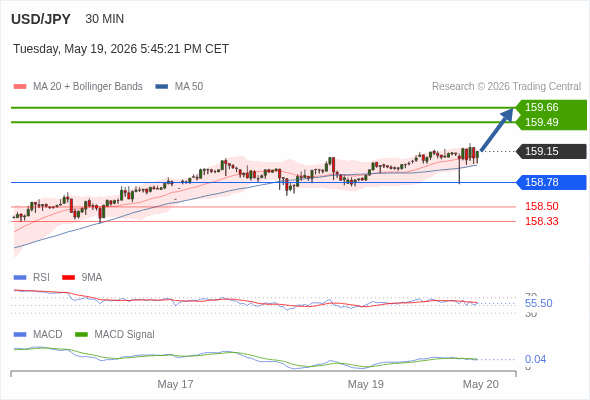
Task: Click the May 20 date axis label
Action: [x=481, y=384]
